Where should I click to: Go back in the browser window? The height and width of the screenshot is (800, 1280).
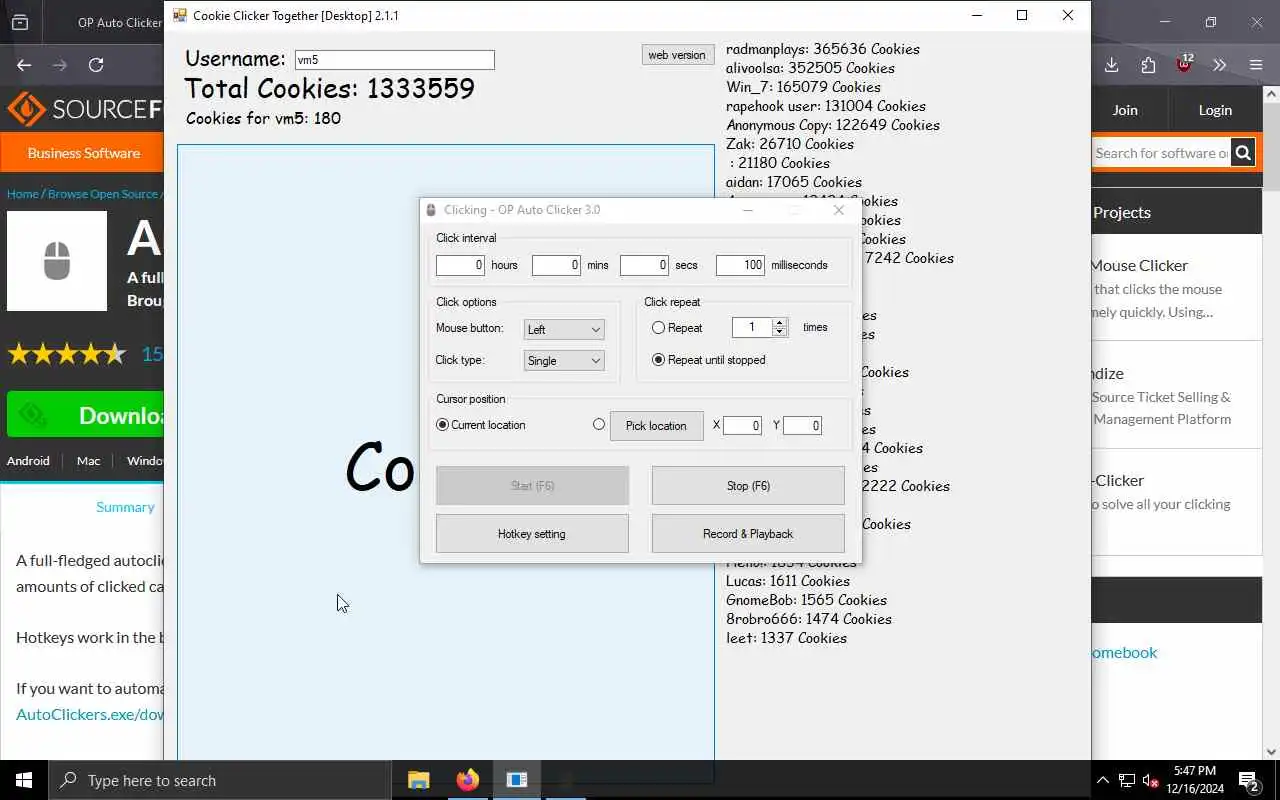click(x=24, y=65)
